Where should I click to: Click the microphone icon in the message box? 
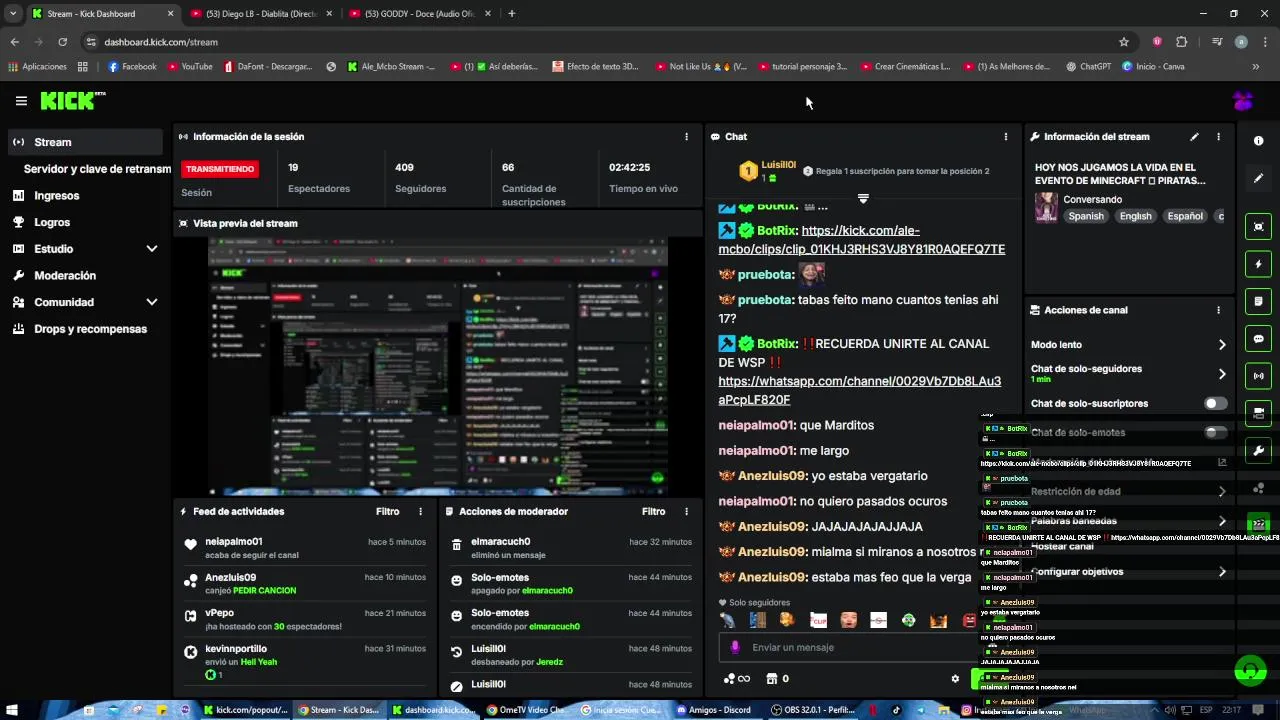click(x=735, y=647)
